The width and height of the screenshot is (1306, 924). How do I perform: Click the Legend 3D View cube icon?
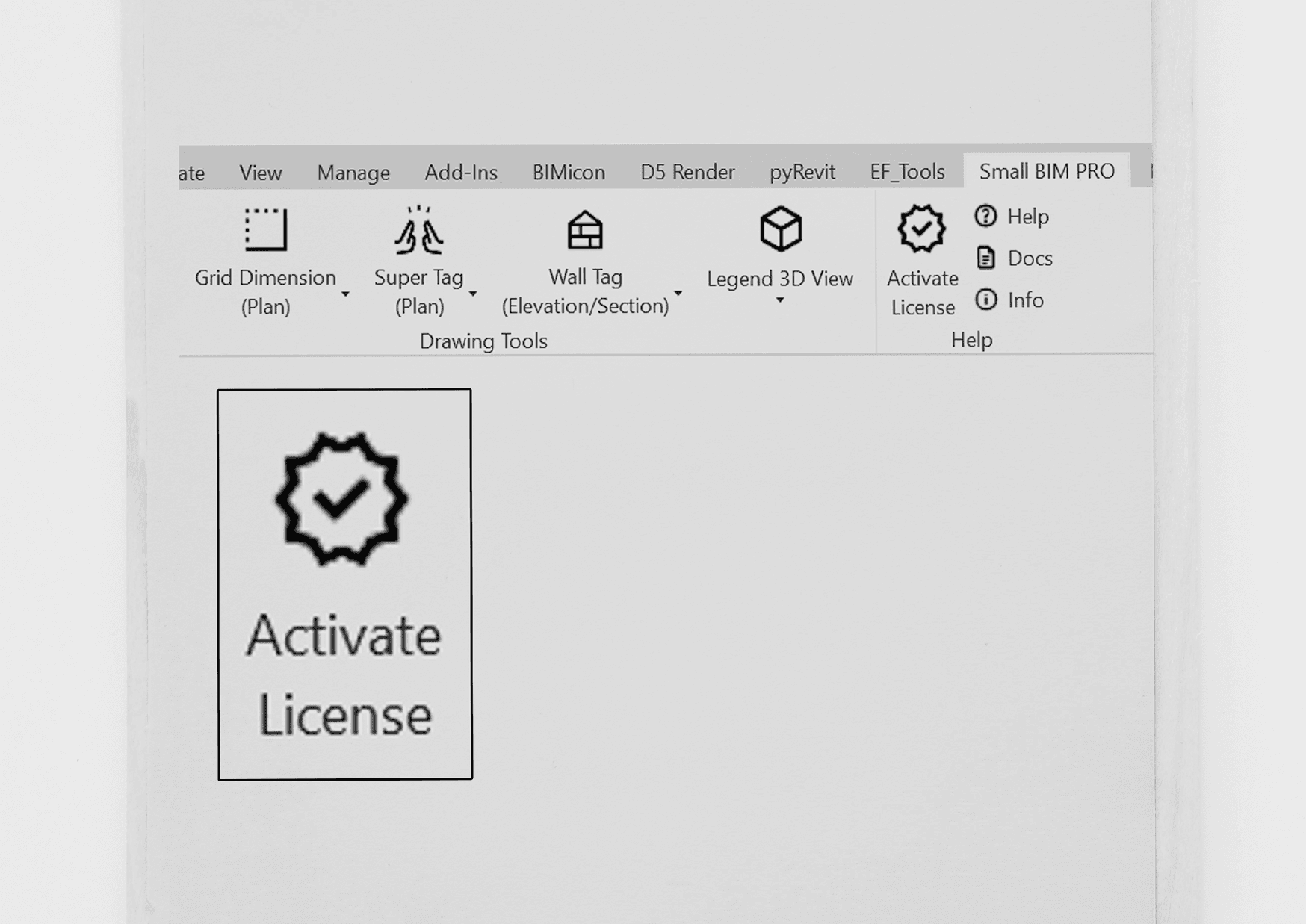click(780, 229)
